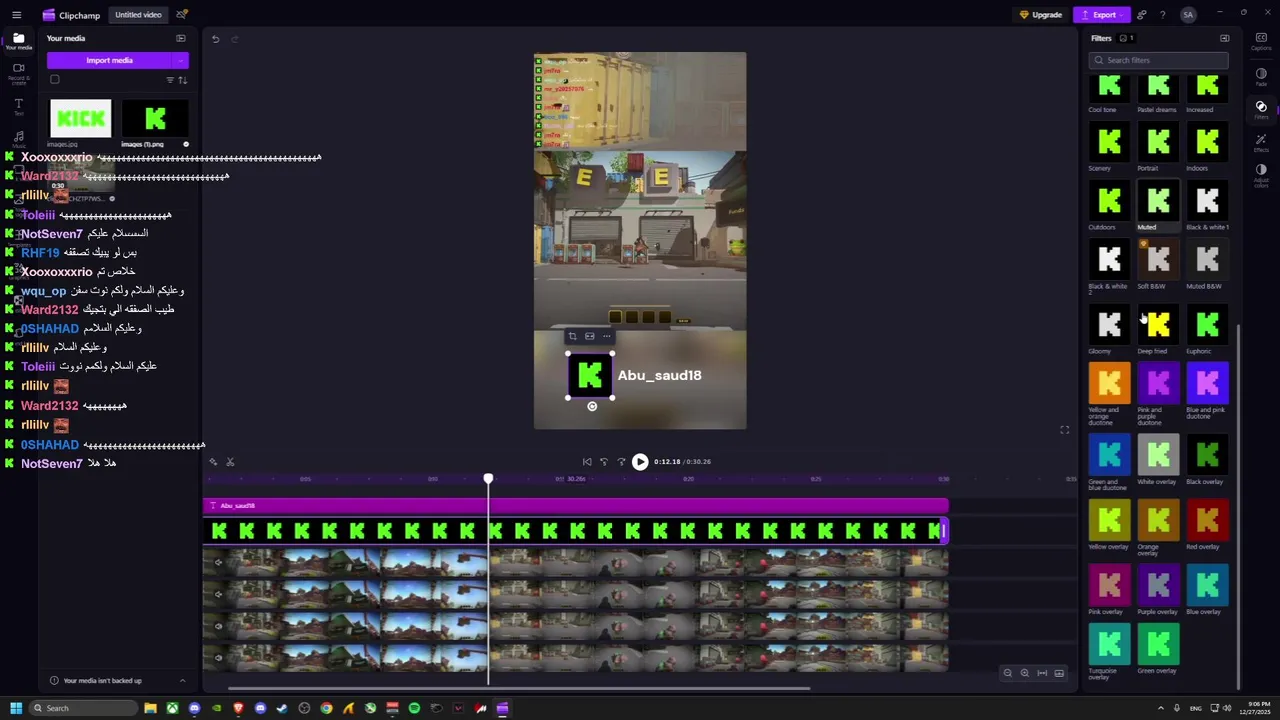Open the media sort order icon
1280x720 pixels.
(182, 80)
